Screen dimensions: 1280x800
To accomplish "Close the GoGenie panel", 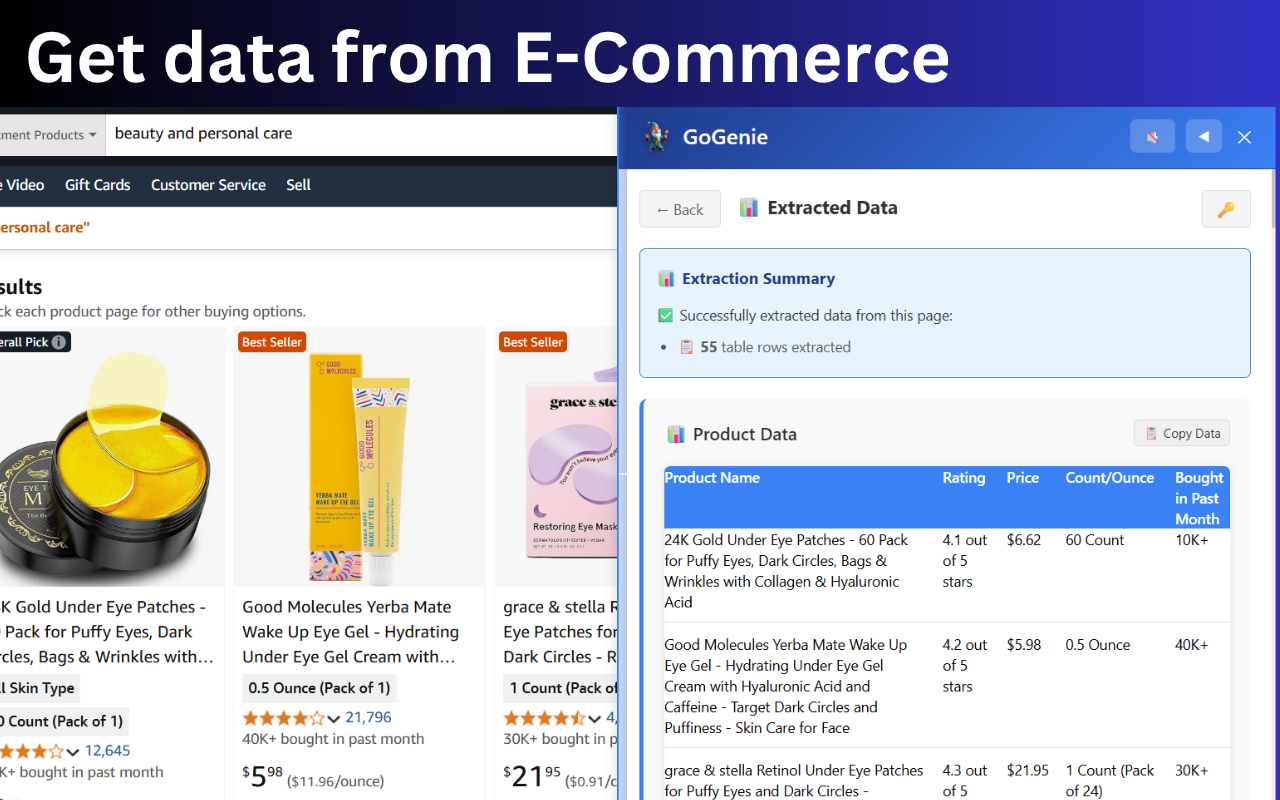I will click(1244, 137).
